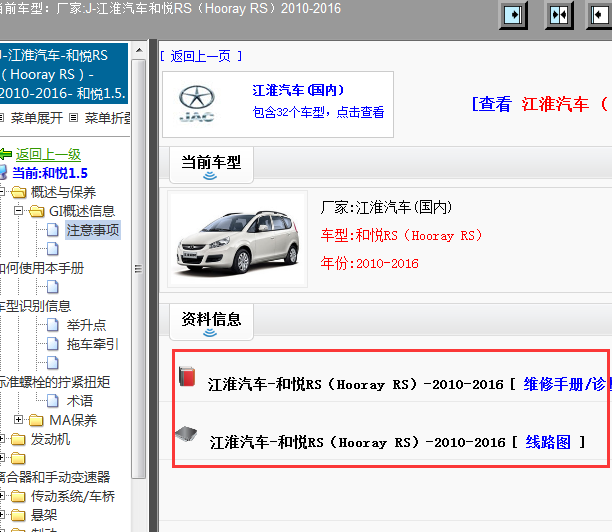Click the MA保养 folder icon
This screenshot has height=532, width=612.
click(37, 420)
